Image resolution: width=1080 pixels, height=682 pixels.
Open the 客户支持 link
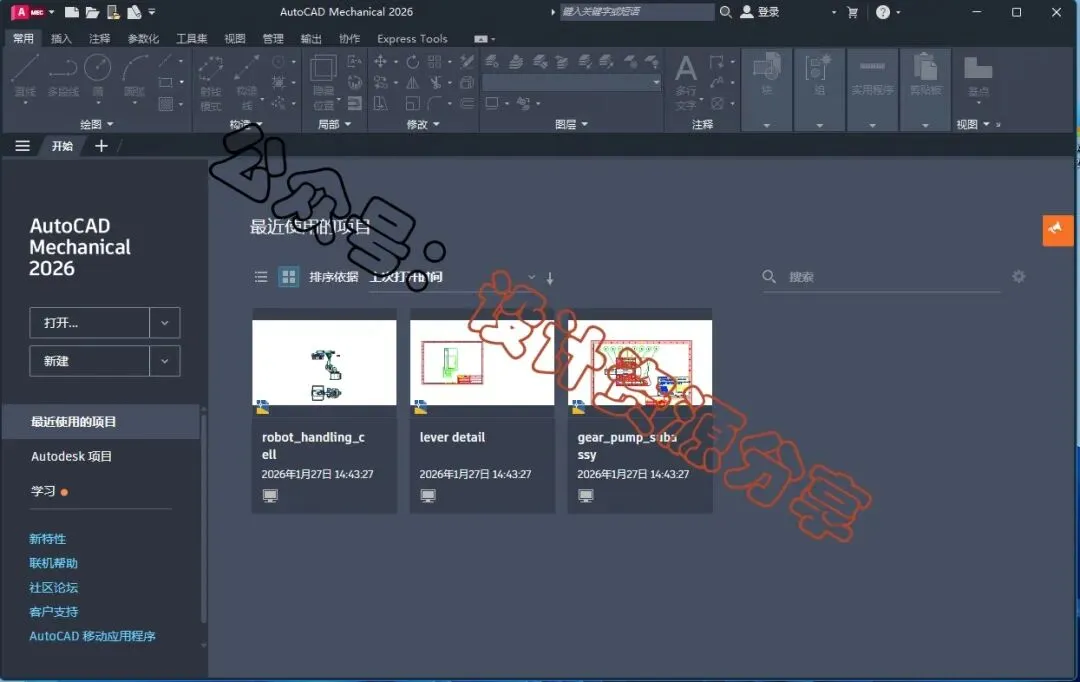(x=53, y=612)
